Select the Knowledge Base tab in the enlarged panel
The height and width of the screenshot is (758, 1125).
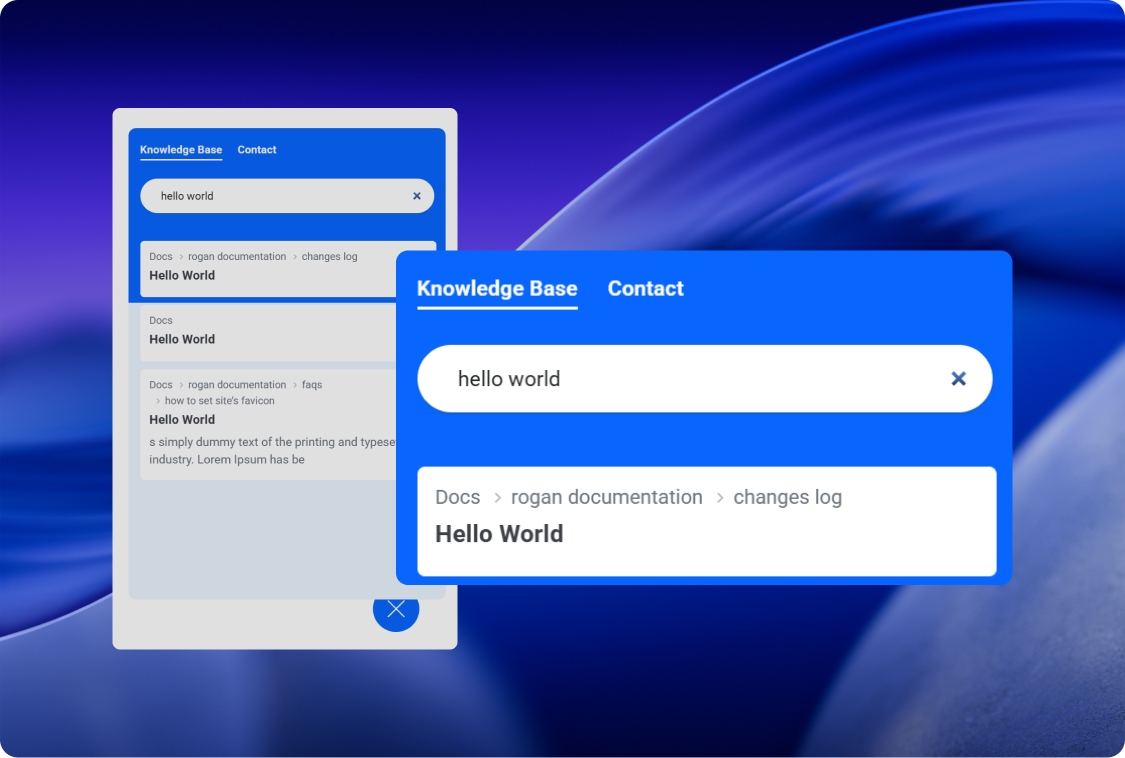tap(497, 289)
